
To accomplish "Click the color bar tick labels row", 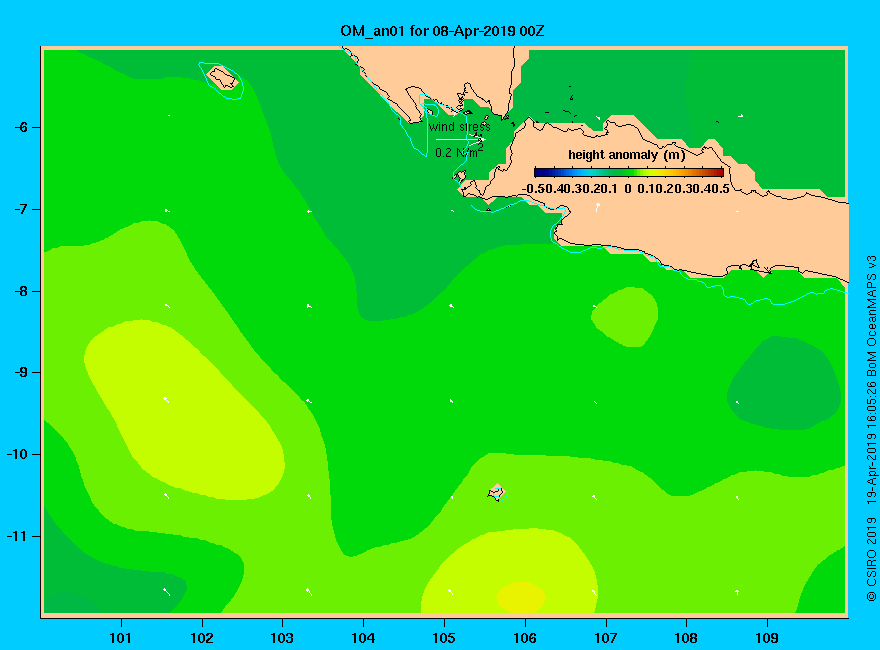I will tap(626, 189).
